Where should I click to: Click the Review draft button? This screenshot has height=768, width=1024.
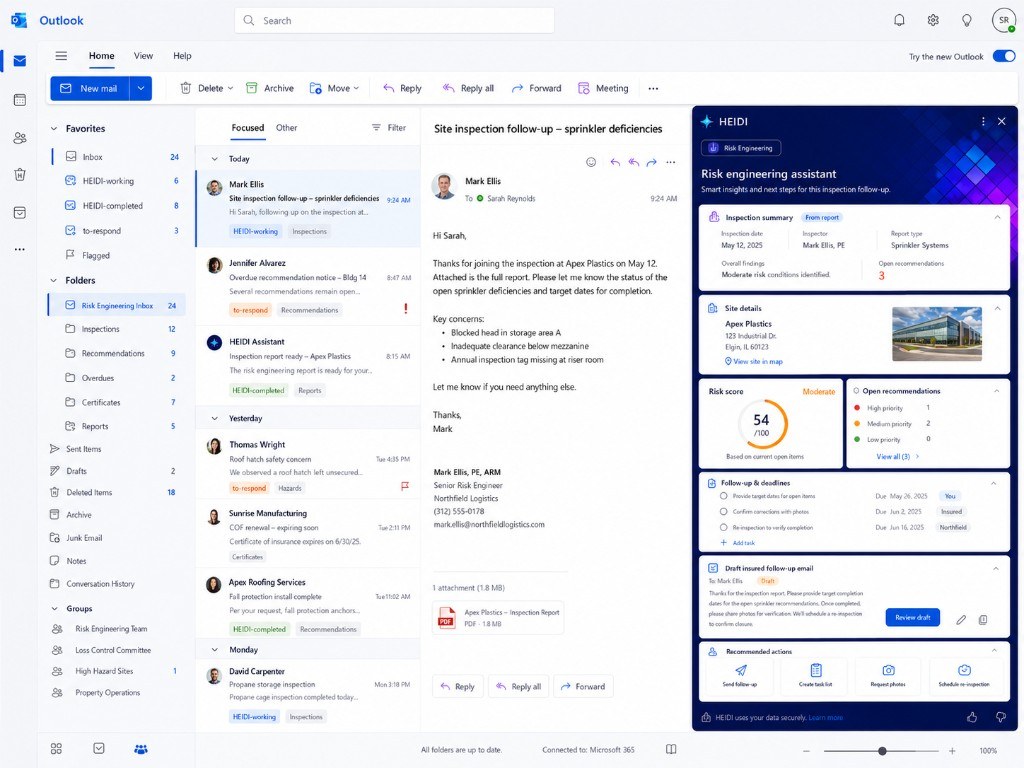point(912,617)
